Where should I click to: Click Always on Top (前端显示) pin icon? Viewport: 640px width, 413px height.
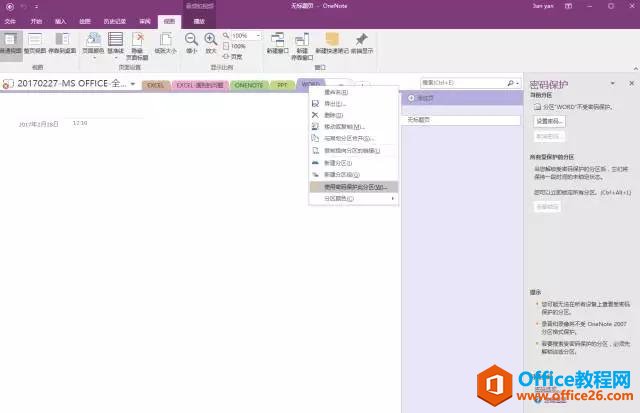(x=362, y=43)
